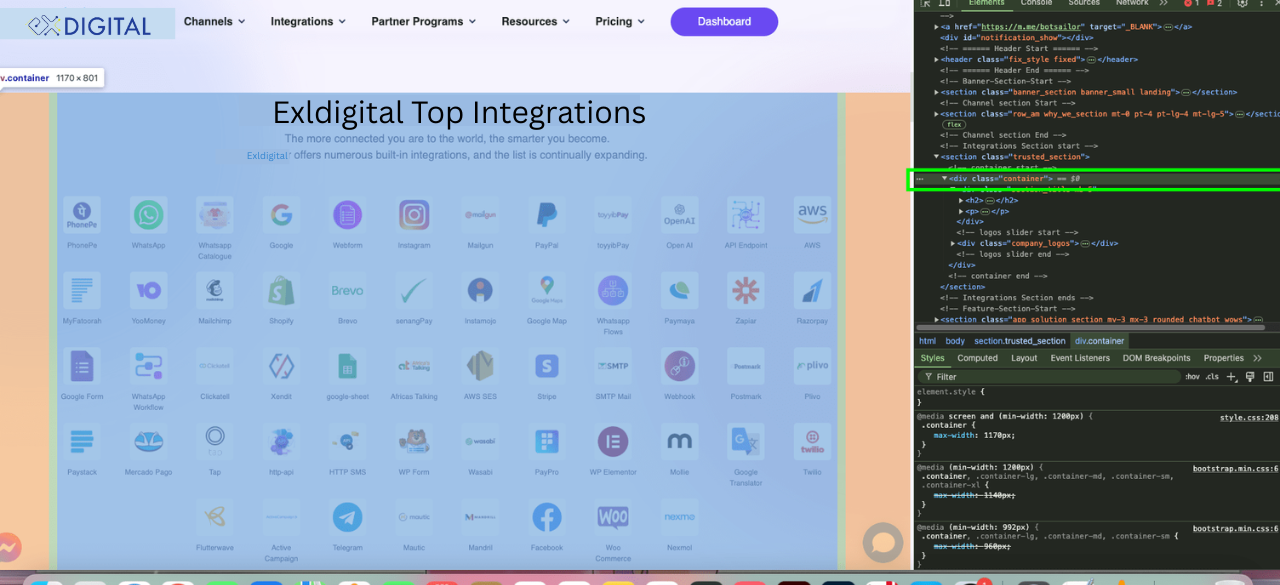Image resolution: width=1280 pixels, height=585 pixels.
Task: Click the Razorpay integration icon
Action: [812, 290]
